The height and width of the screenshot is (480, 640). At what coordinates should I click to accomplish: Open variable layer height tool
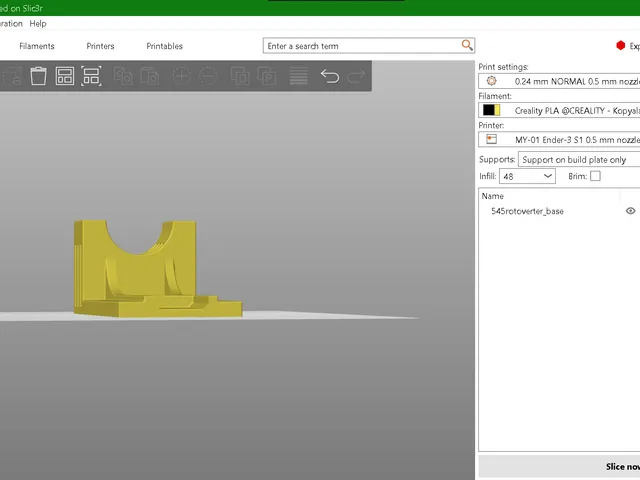click(x=298, y=76)
